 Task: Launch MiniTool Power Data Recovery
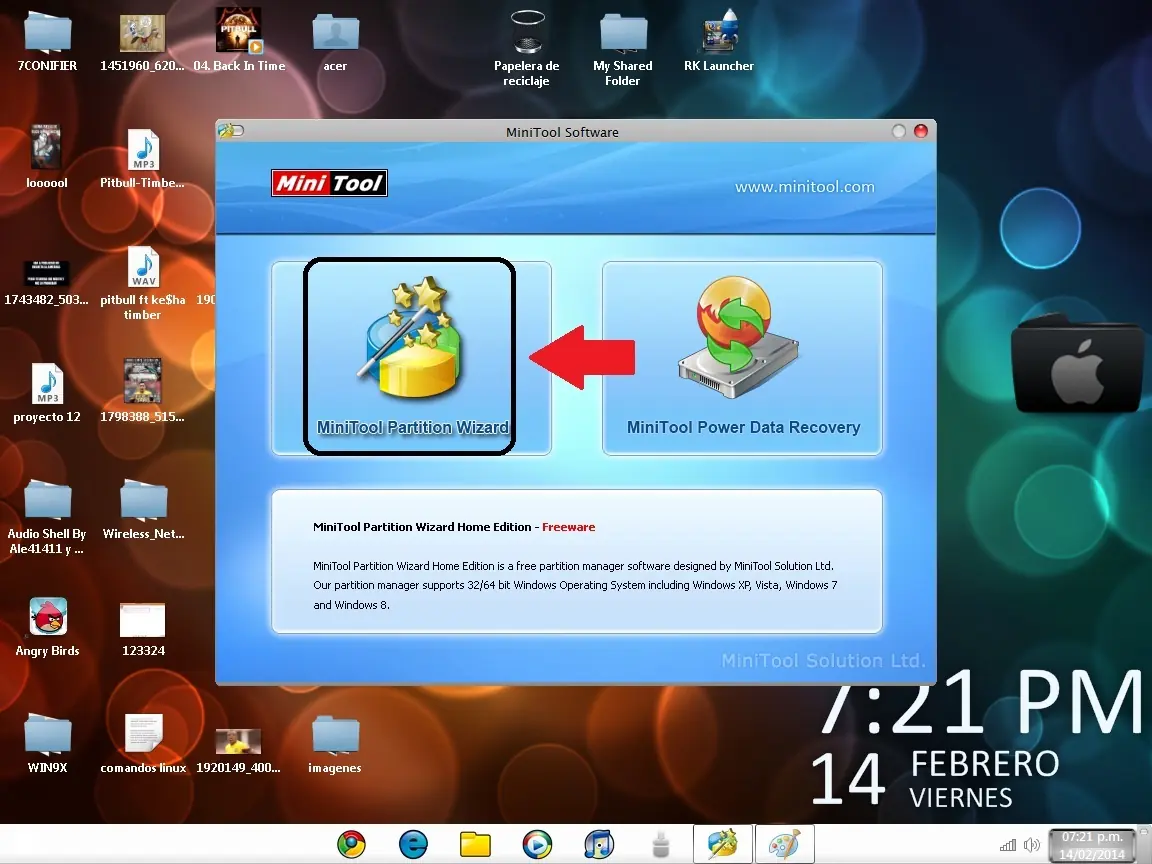click(742, 358)
